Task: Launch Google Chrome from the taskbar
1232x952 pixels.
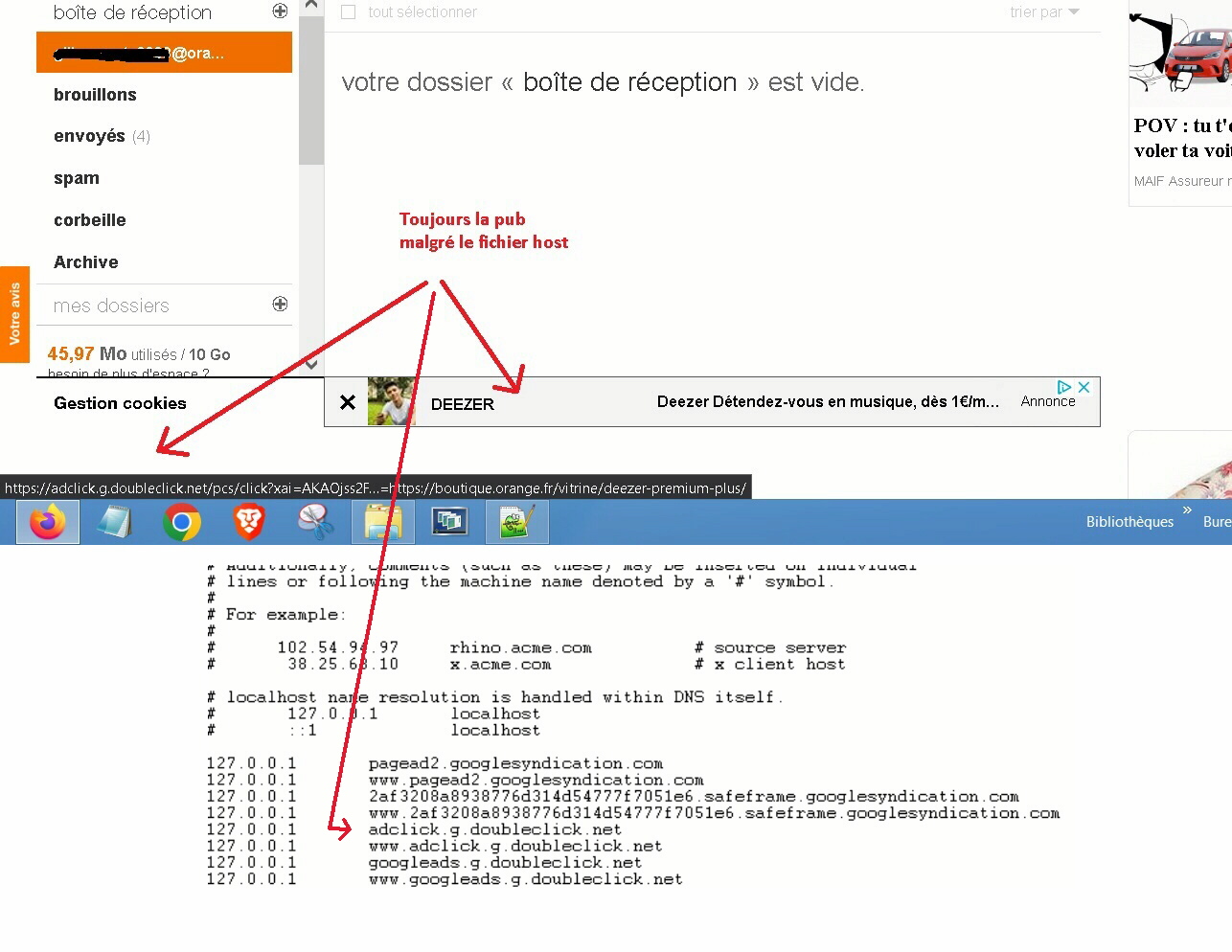Action: [x=182, y=522]
